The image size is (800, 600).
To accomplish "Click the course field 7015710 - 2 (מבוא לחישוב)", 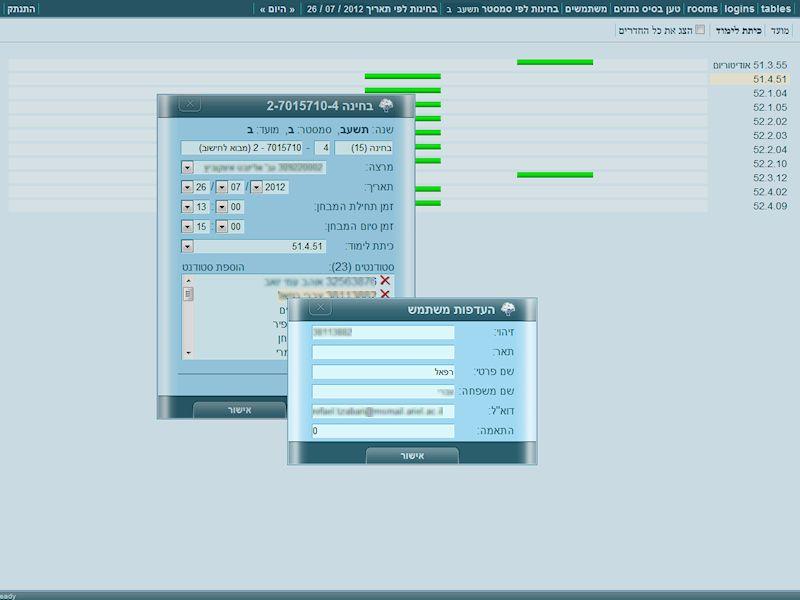I will pos(241,148).
